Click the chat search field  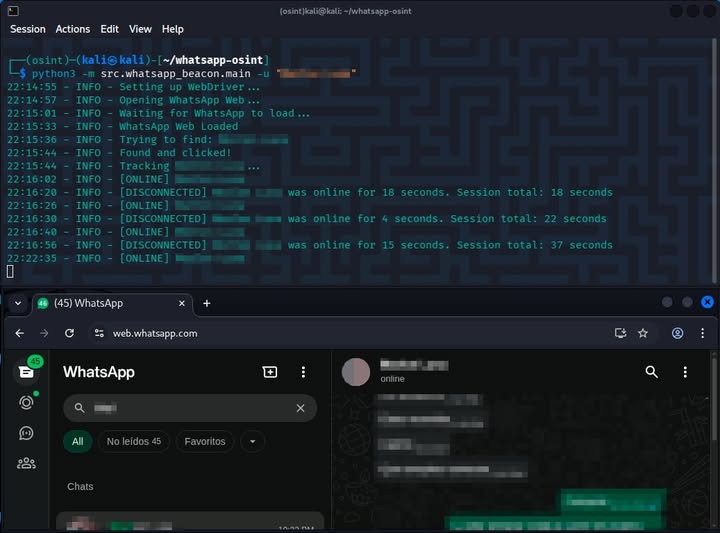190,408
